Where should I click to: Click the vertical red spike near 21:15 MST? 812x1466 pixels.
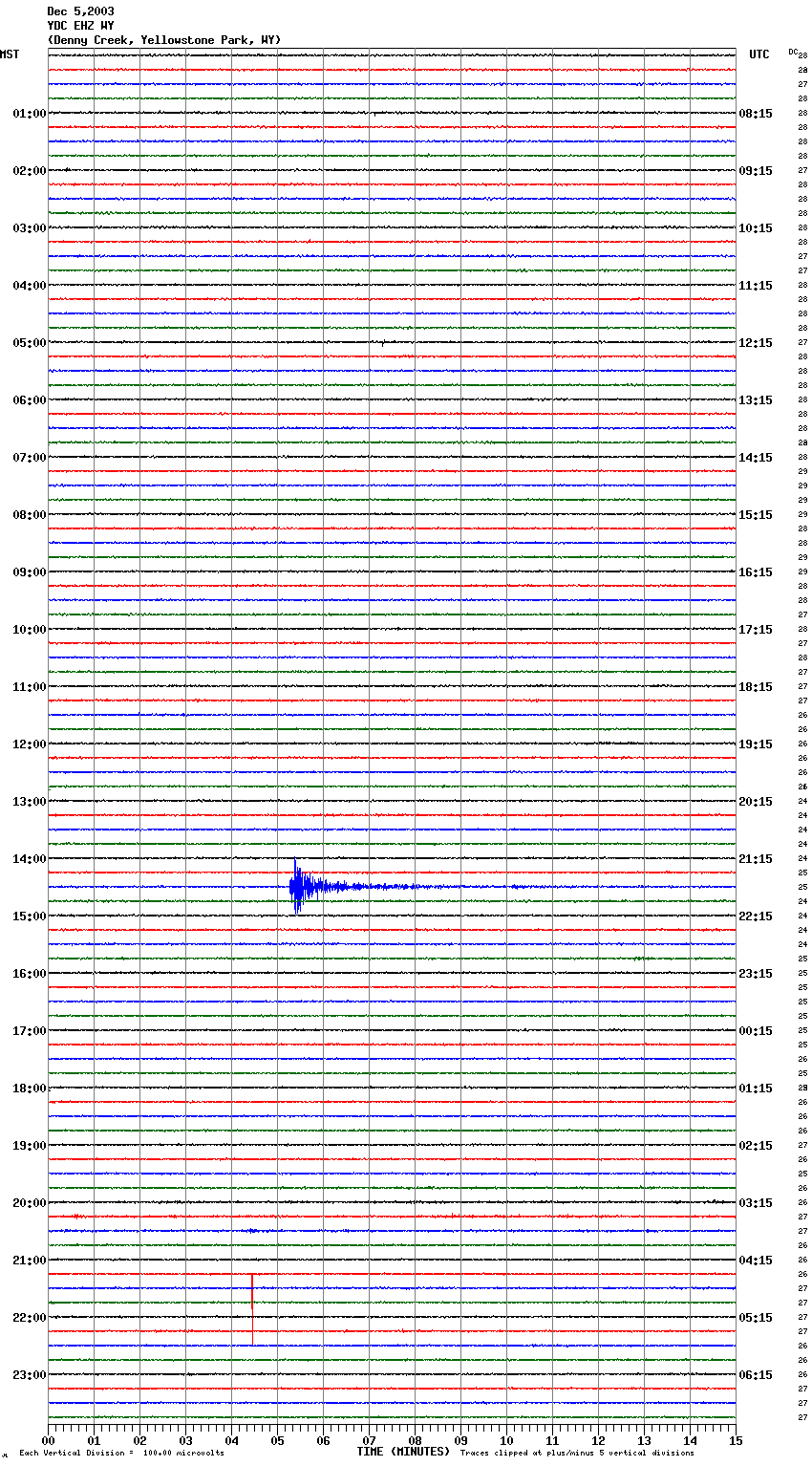(252, 1309)
